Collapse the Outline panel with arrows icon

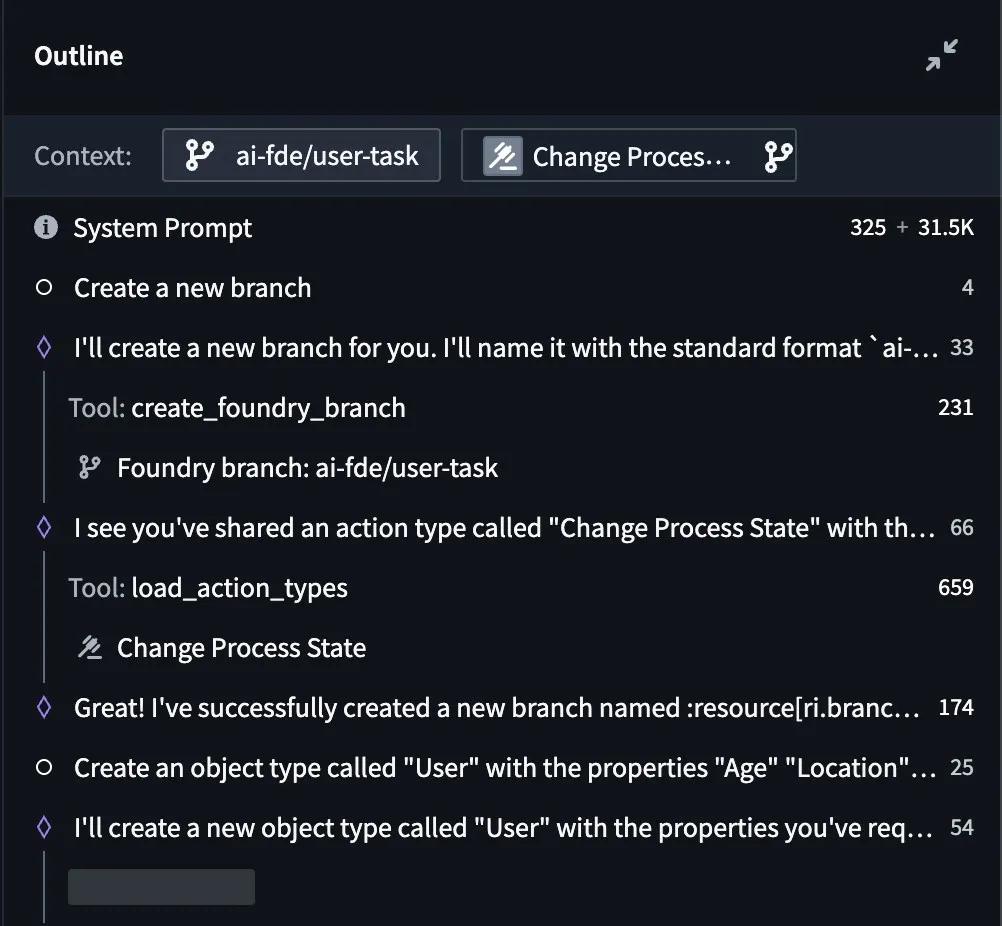[941, 55]
